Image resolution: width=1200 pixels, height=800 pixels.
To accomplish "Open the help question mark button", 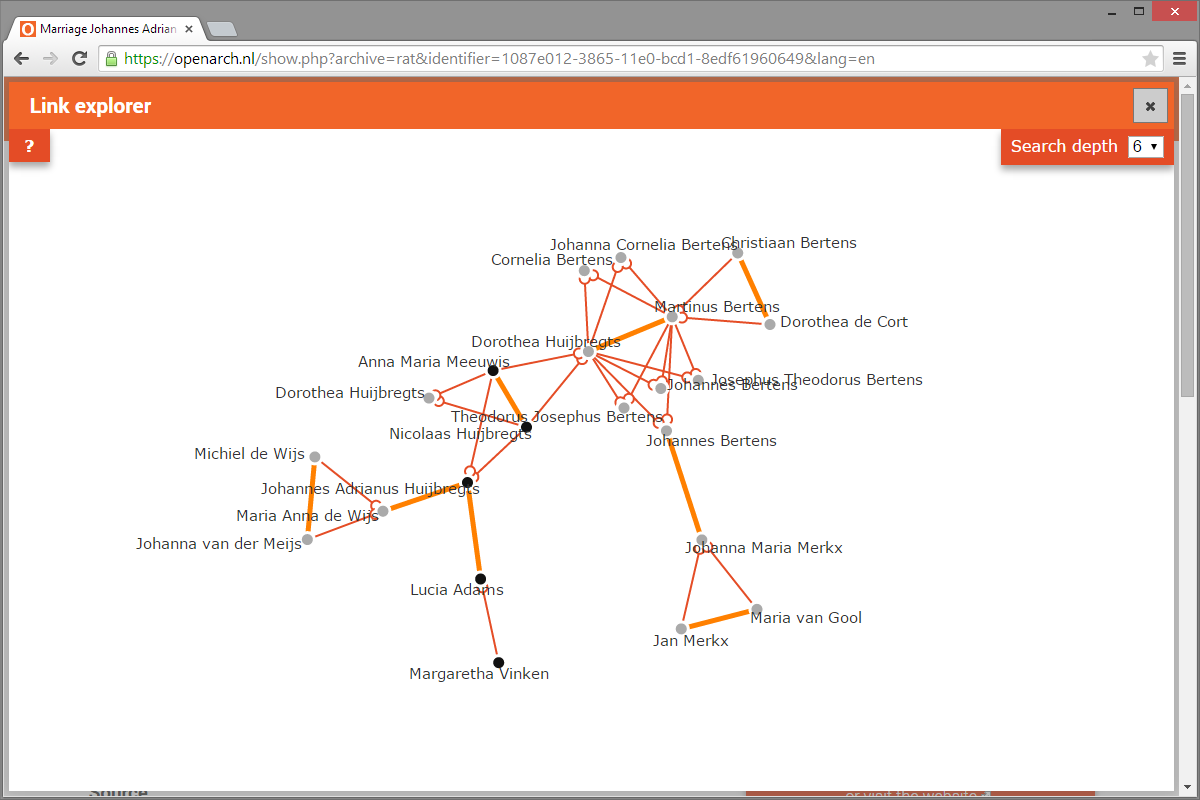I will pos(29,146).
